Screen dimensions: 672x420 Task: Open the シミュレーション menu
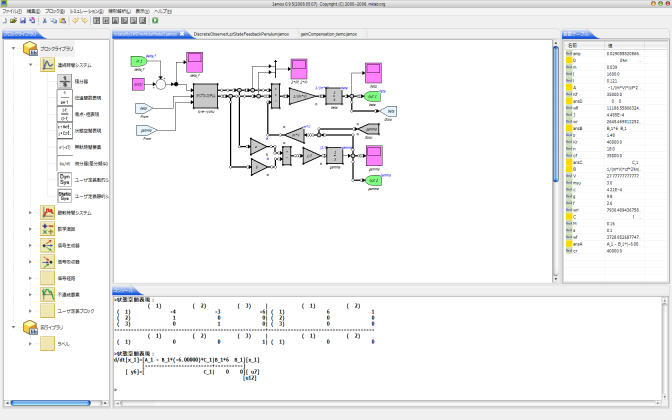tap(87, 11)
